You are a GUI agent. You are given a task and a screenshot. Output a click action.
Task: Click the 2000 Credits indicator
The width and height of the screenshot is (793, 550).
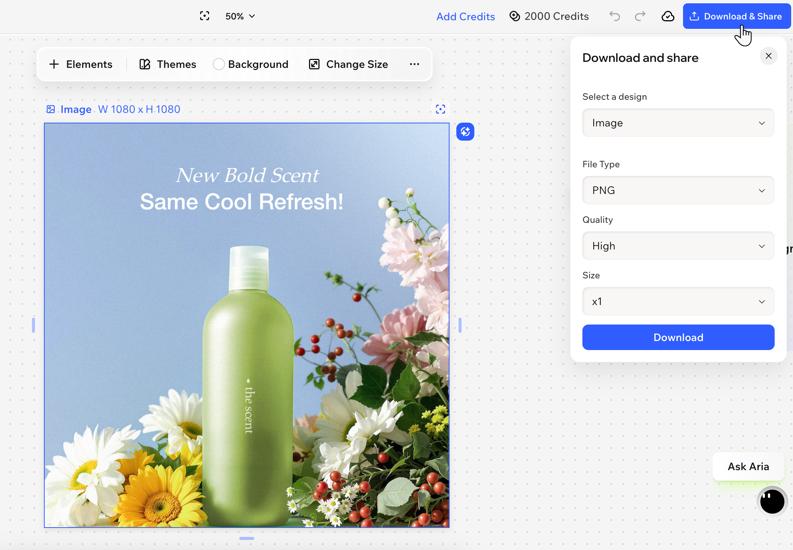click(x=549, y=16)
